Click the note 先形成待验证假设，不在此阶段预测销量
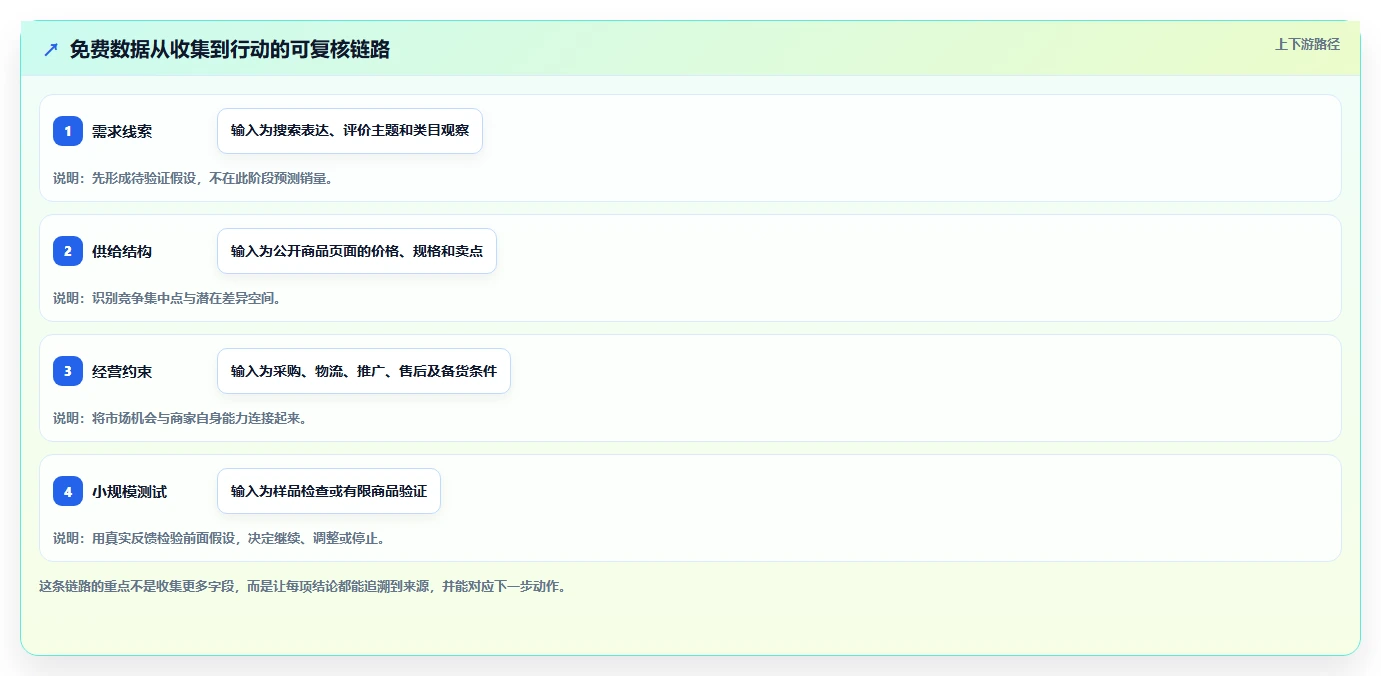Image resolution: width=1381 pixels, height=676 pixels. click(193, 178)
